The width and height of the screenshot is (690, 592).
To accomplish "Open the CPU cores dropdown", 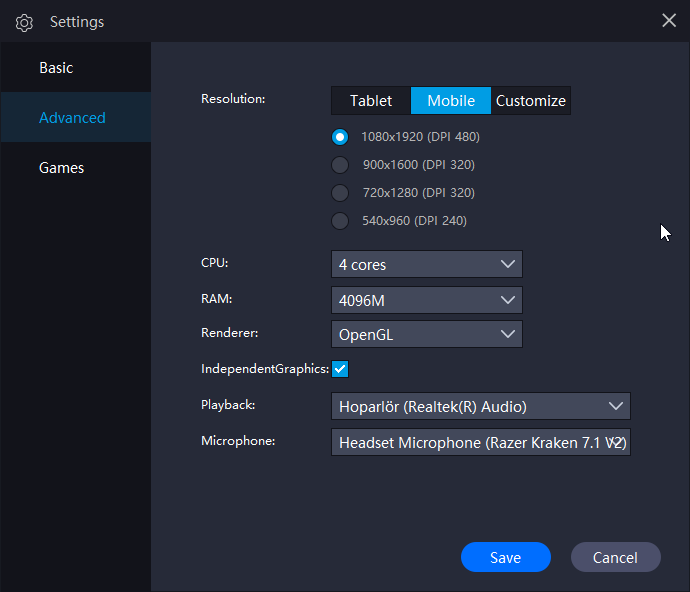I will tap(427, 265).
